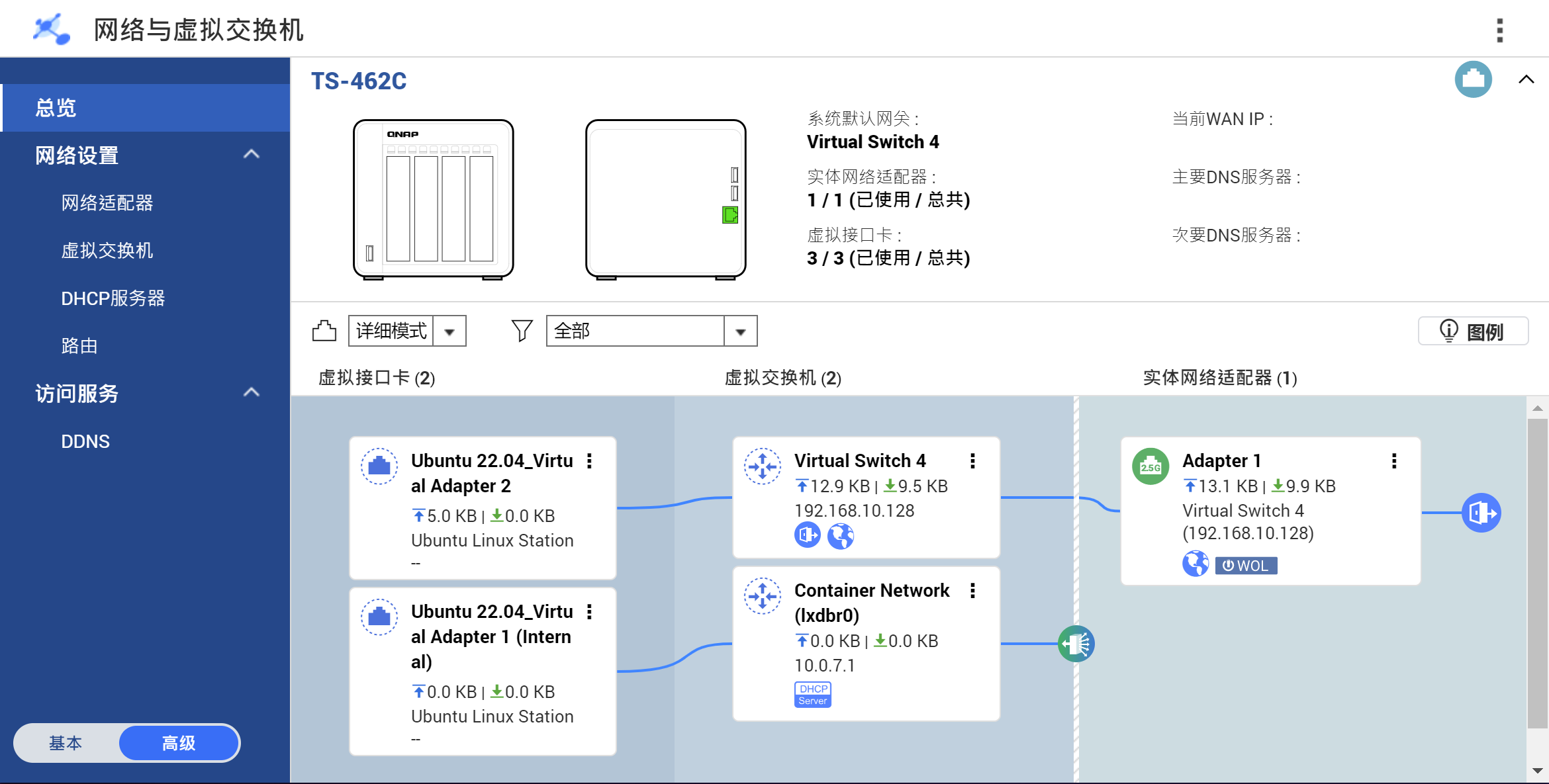Click the Adapter 1 card title

point(1221,461)
